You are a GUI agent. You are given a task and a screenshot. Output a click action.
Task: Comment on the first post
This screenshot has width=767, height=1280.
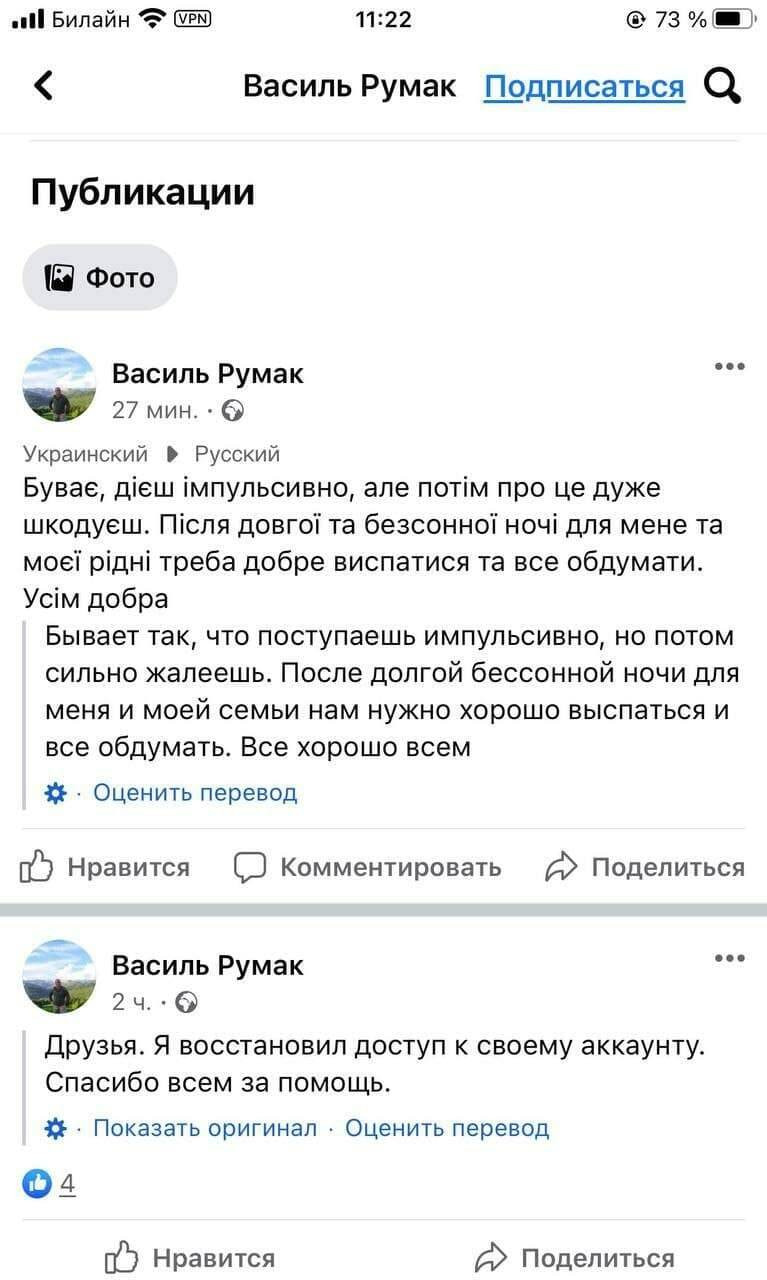tap(368, 867)
